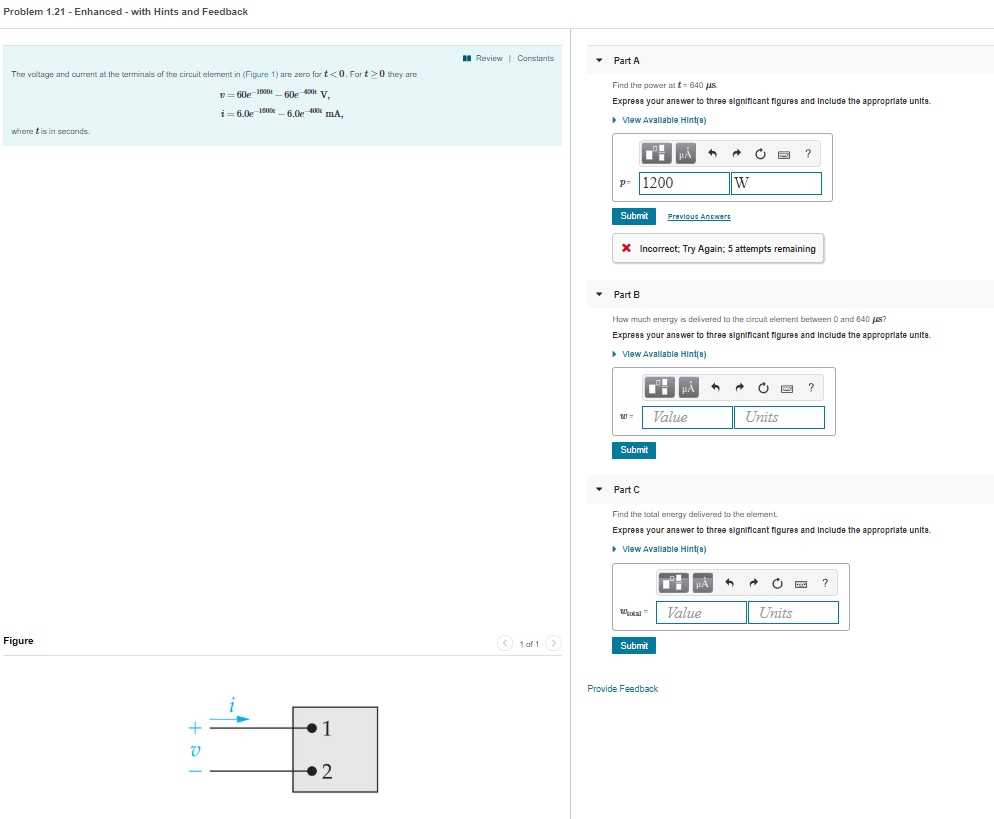
Task: Submit the Part B answer
Action: point(633,450)
